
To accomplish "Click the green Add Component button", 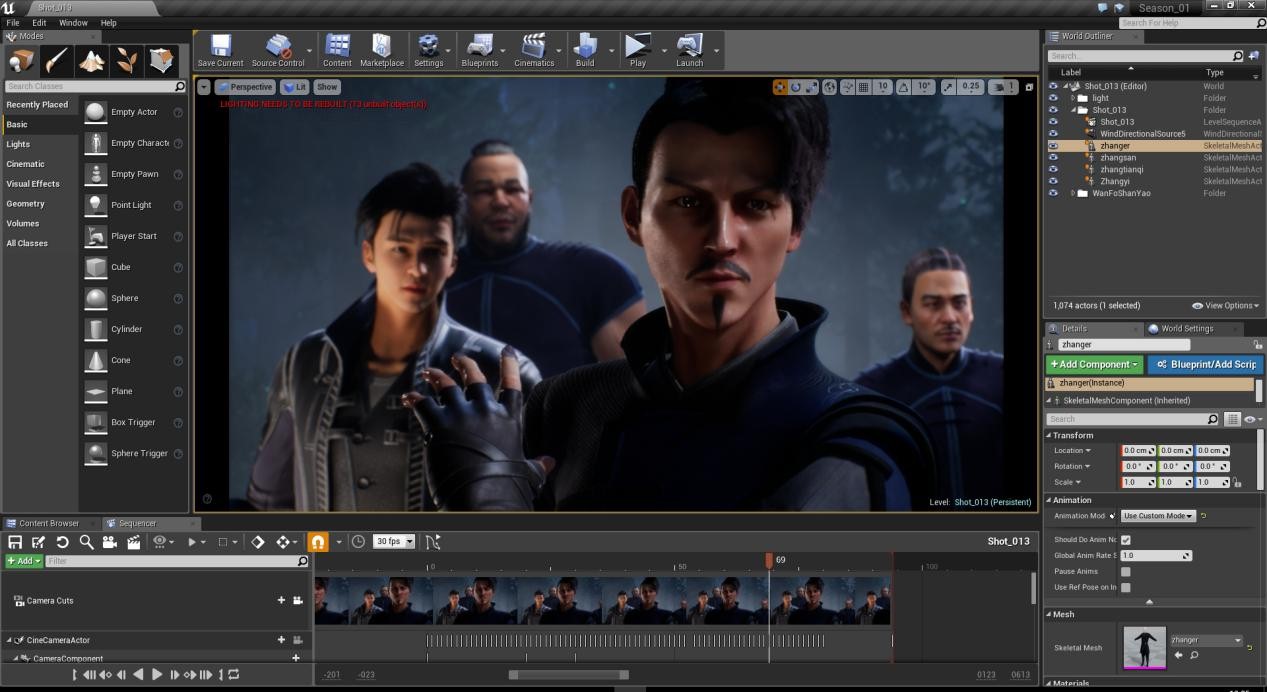I will pos(1094,364).
